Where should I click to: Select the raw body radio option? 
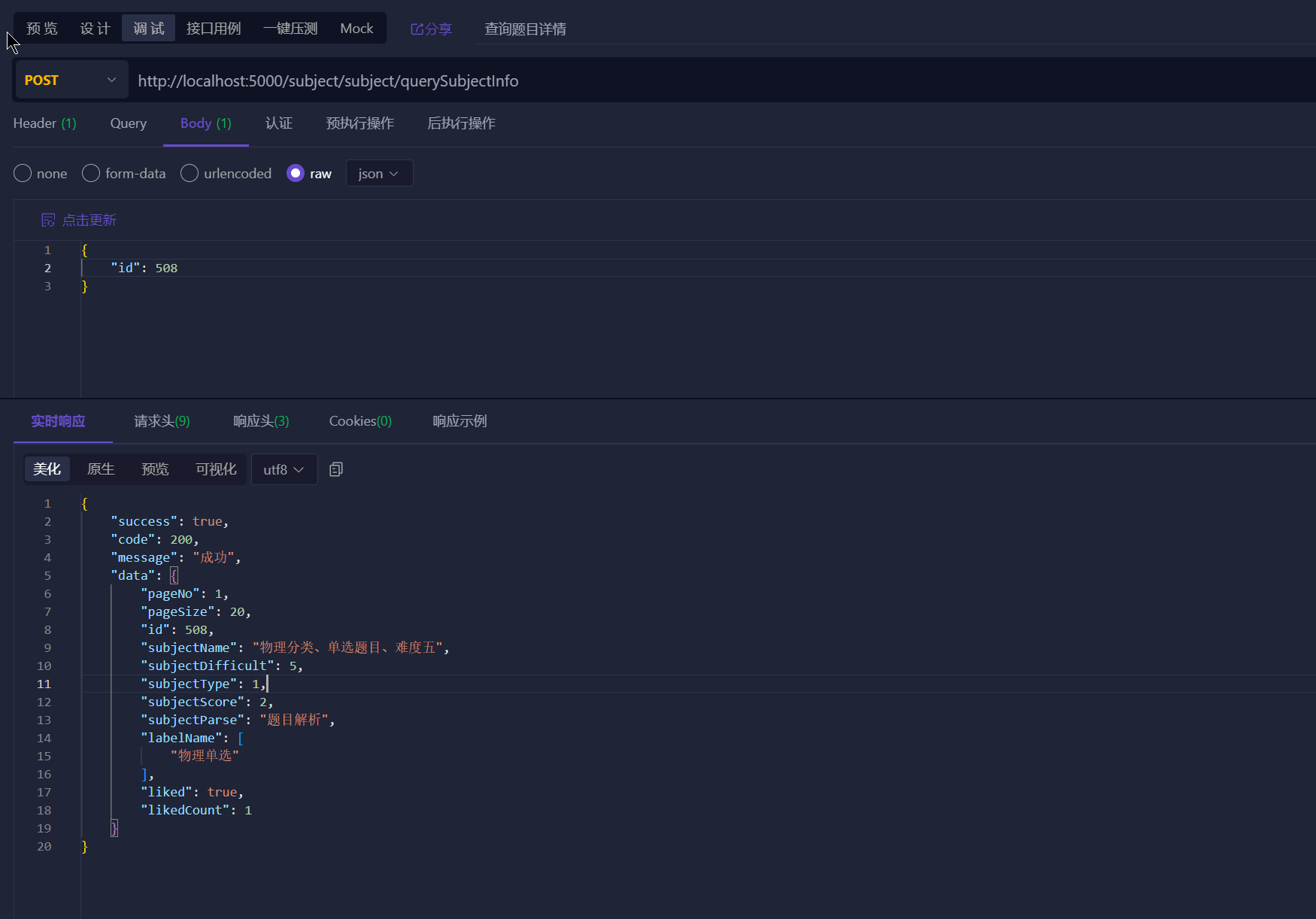pyautogui.click(x=296, y=173)
